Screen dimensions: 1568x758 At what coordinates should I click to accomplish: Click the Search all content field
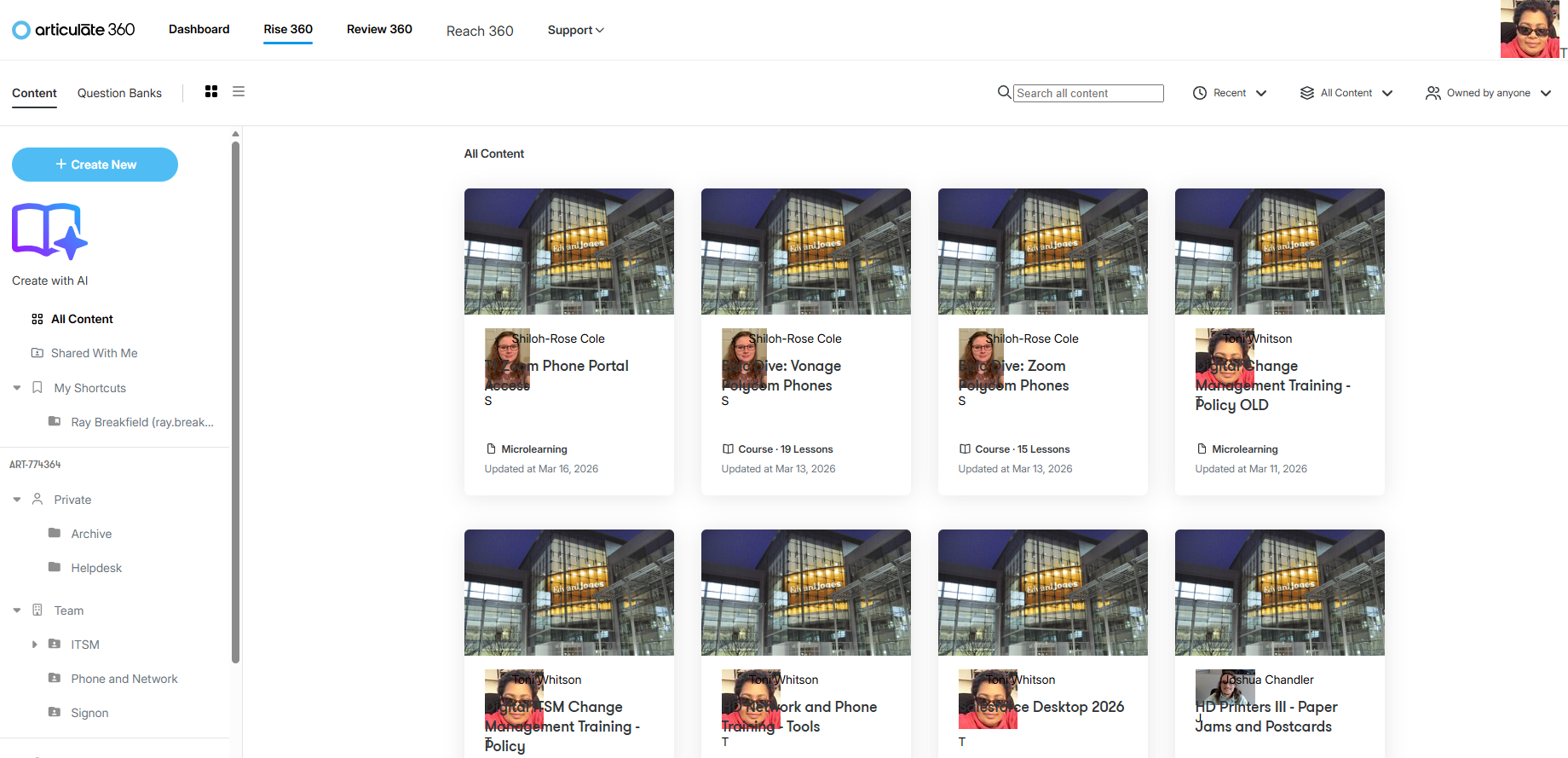tap(1088, 93)
